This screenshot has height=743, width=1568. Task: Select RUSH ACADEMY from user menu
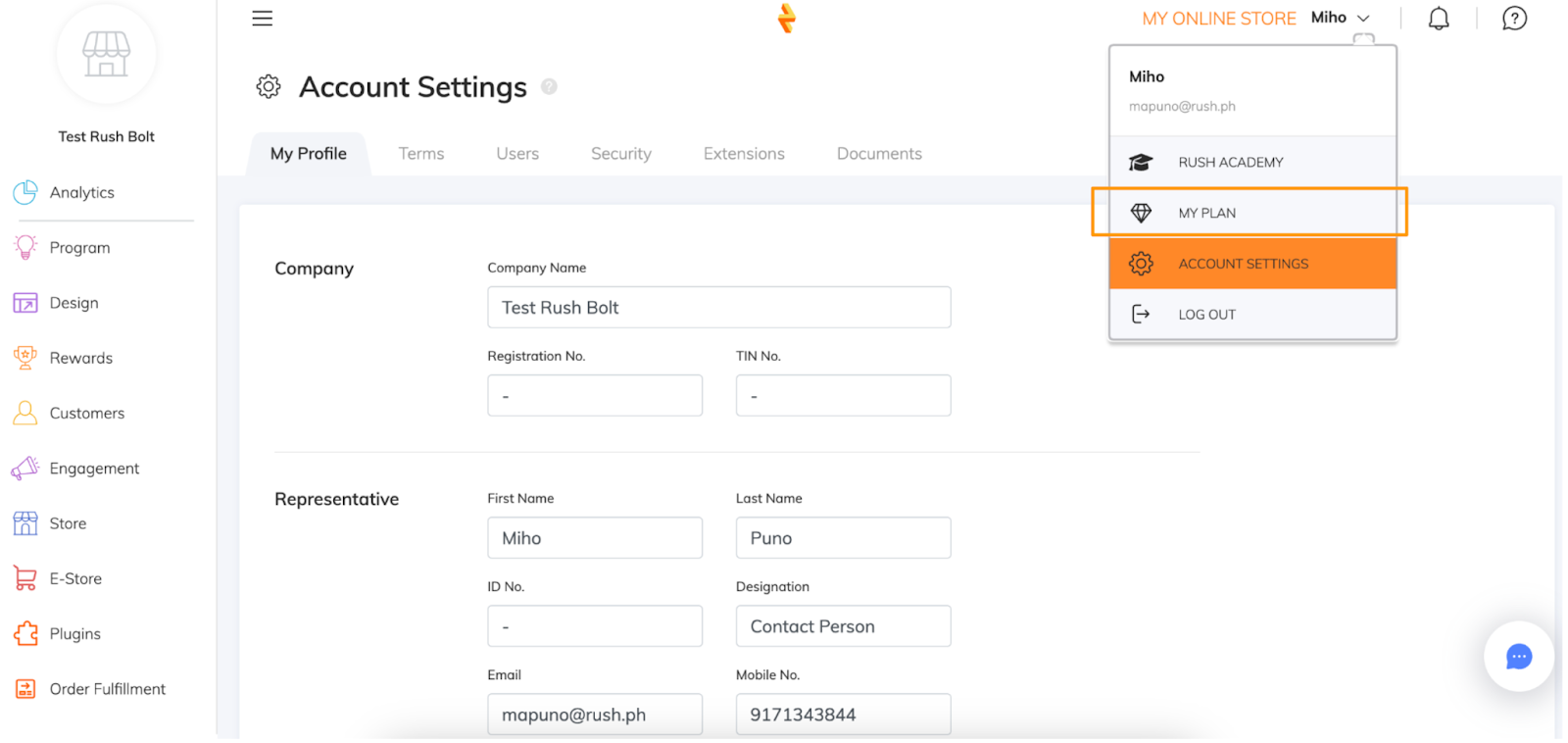click(1252, 162)
